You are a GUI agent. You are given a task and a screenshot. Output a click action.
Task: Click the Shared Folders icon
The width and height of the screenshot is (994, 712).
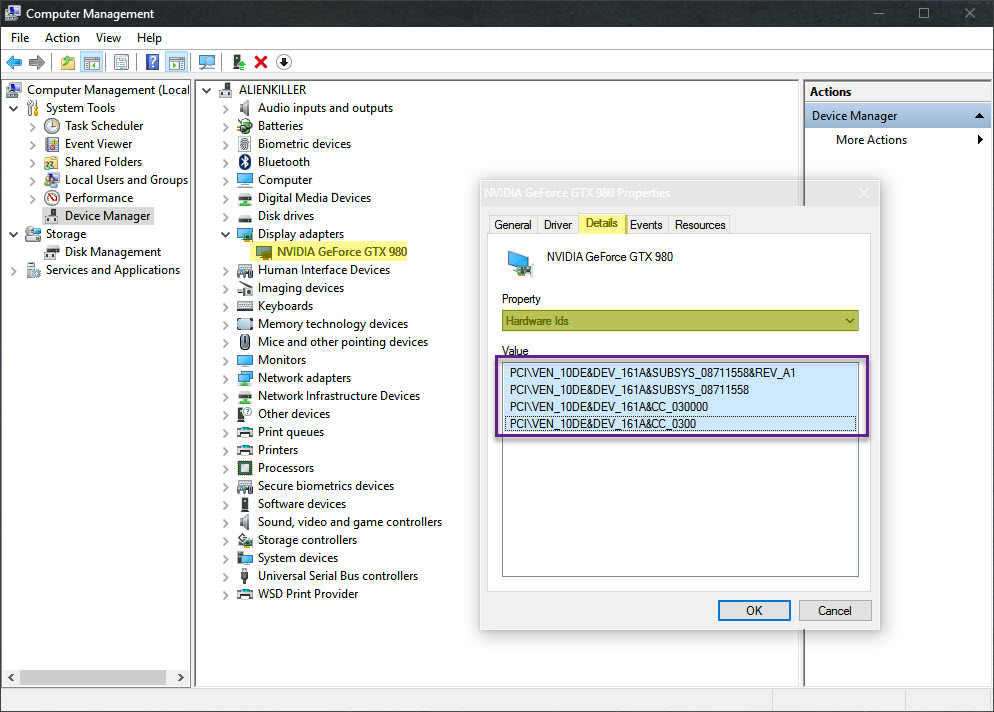point(52,162)
